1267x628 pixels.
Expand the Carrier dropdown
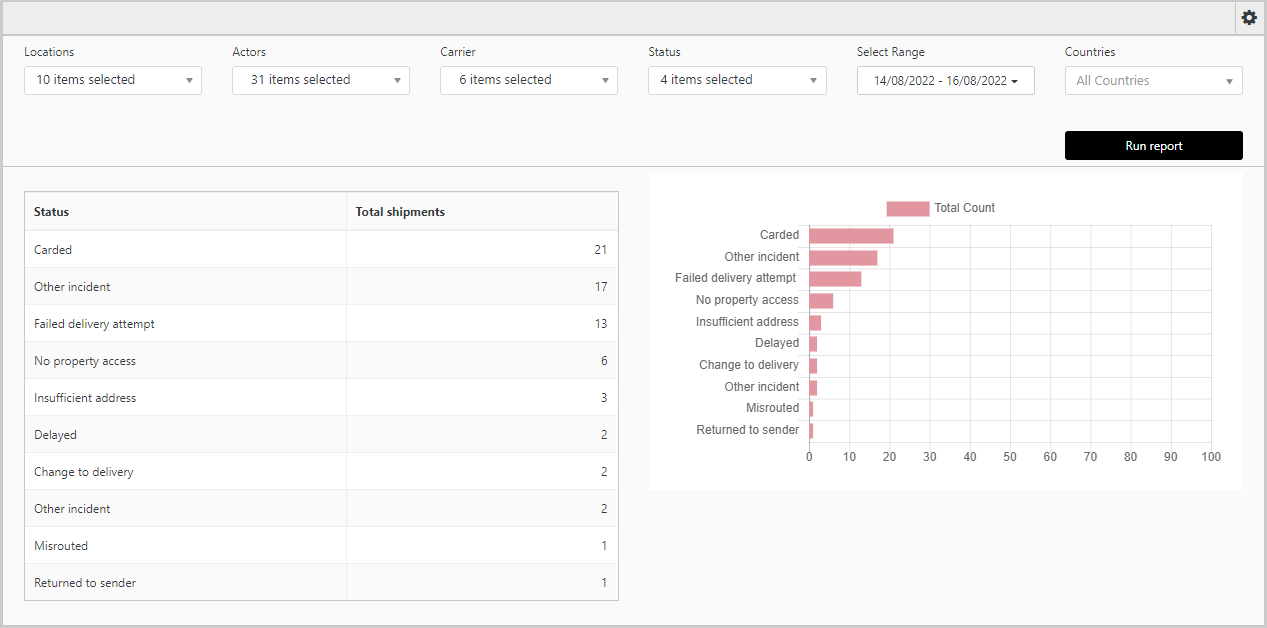pos(529,80)
